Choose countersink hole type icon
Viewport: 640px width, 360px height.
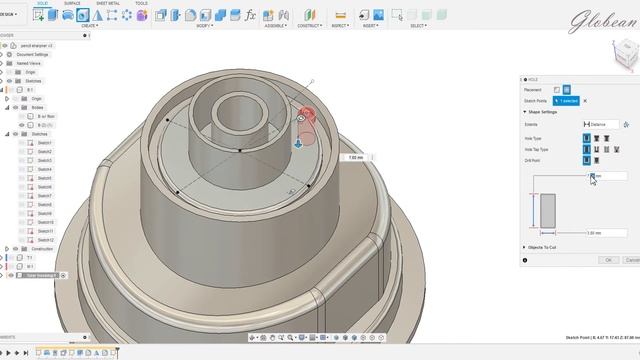point(607,138)
